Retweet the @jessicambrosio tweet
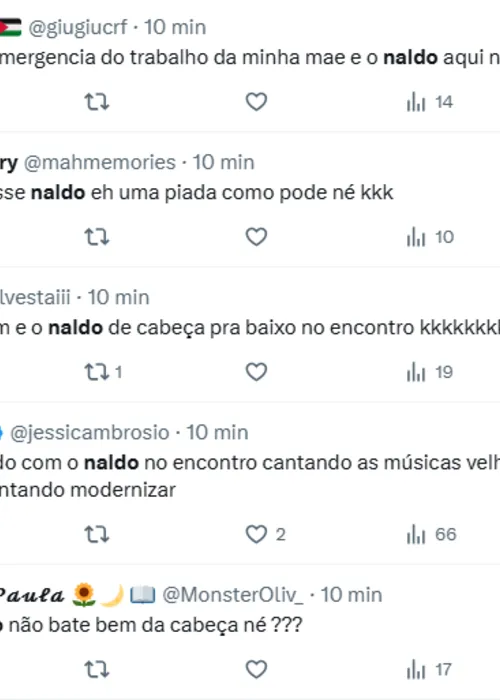The image size is (500, 700). click(97, 534)
